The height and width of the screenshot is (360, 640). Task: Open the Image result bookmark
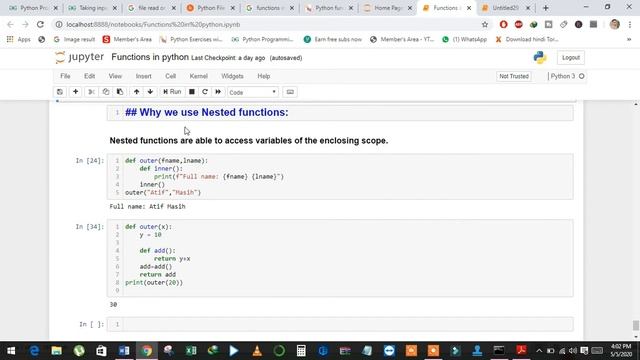click(x=75, y=40)
